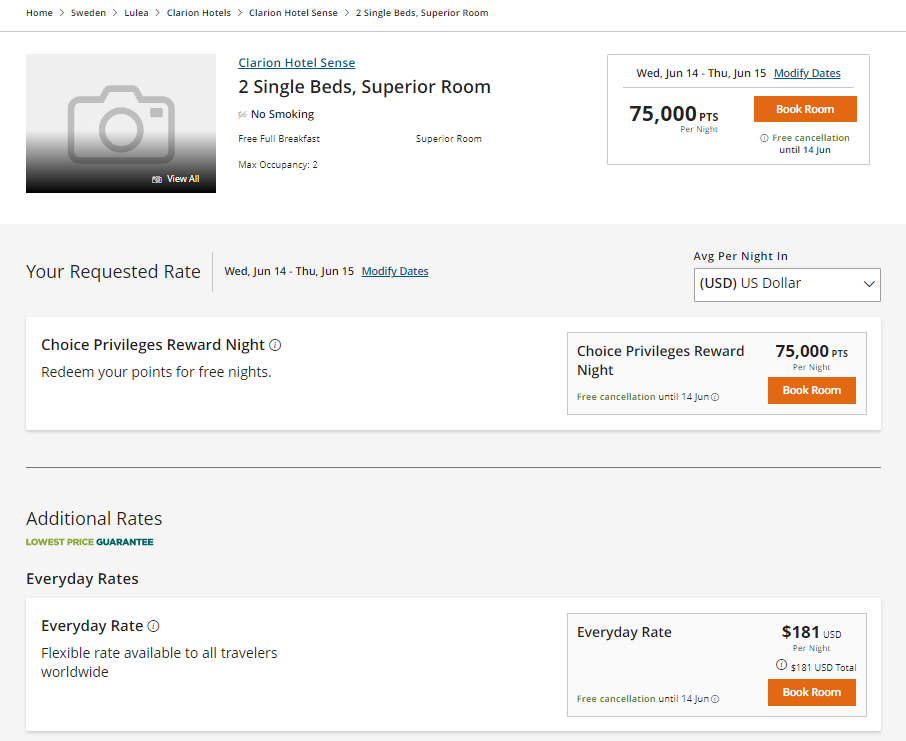906x741 pixels.
Task: Click 75,000 PTS in Reward Night card
Action: point(811,351)
